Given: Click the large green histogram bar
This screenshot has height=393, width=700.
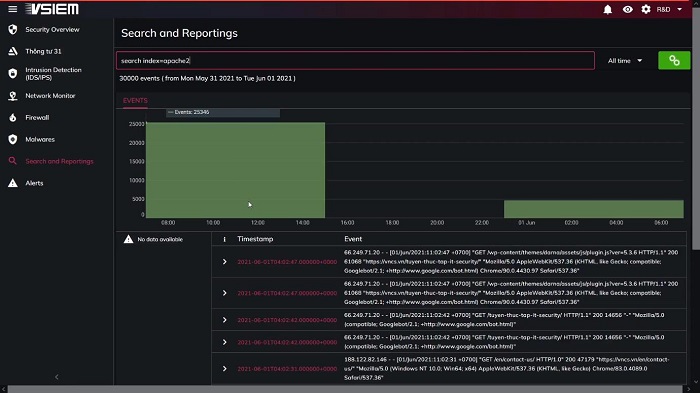Looking at the screenshot, I should point(236,170).
